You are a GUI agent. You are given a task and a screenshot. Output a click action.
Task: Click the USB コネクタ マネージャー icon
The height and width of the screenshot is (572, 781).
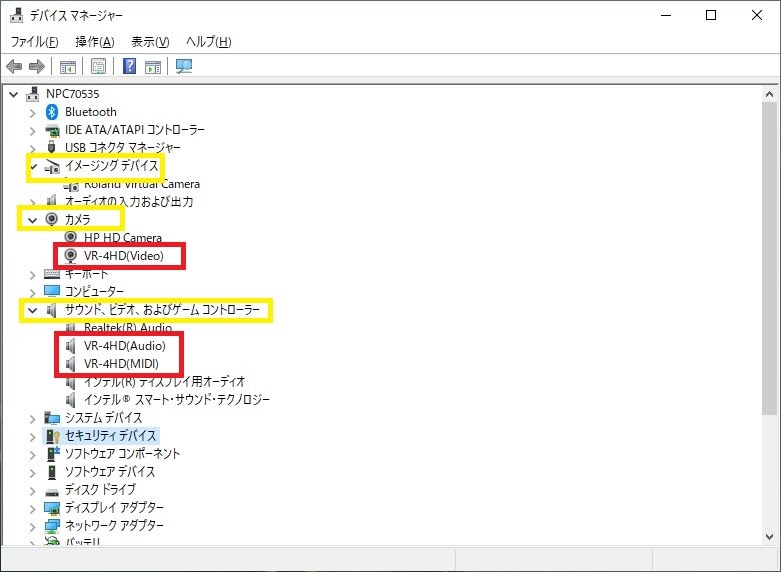click(51, 147)
